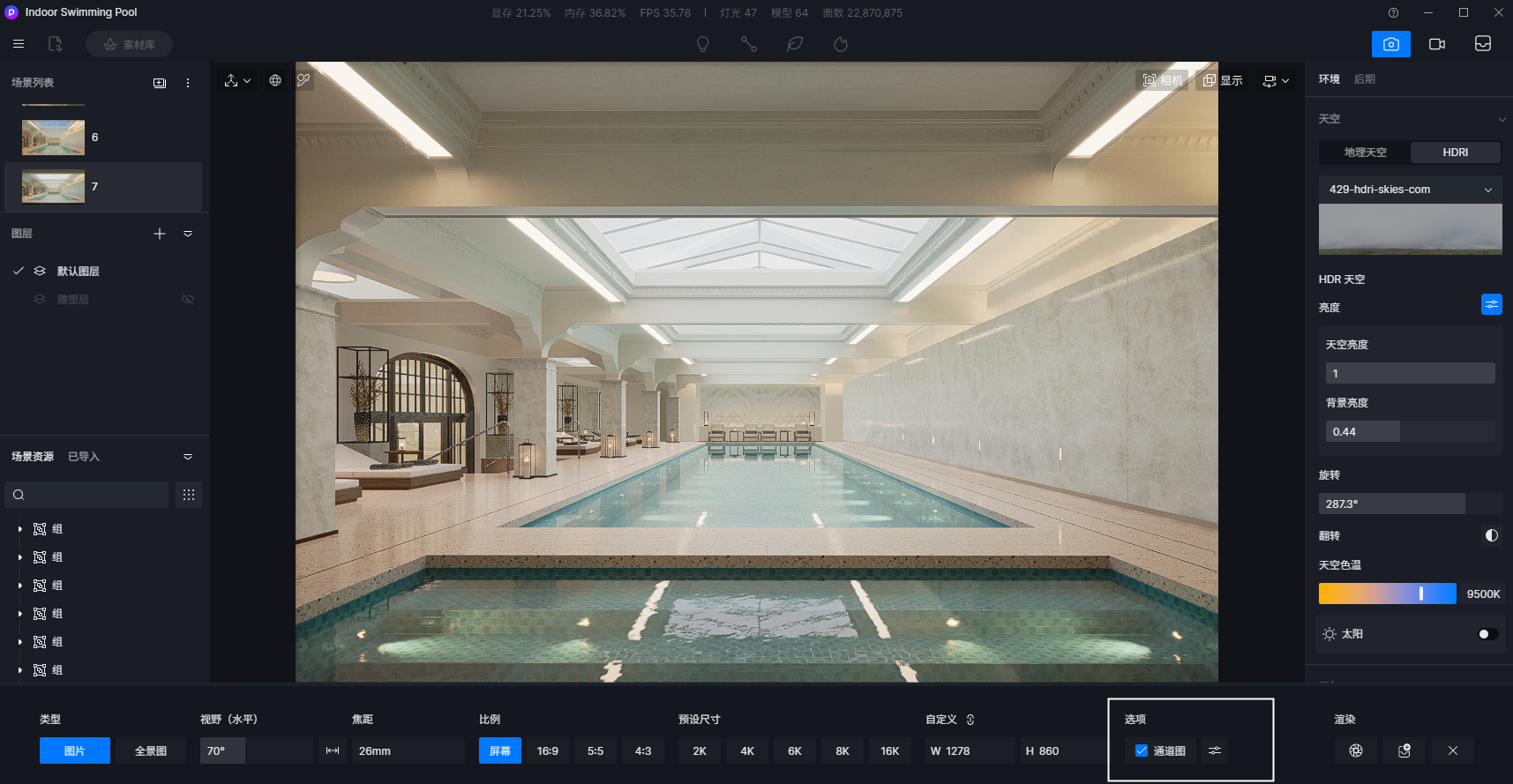1513x784 pixels.
Task: Click the globe icon in viewport
Action: [x=275, y=80]
